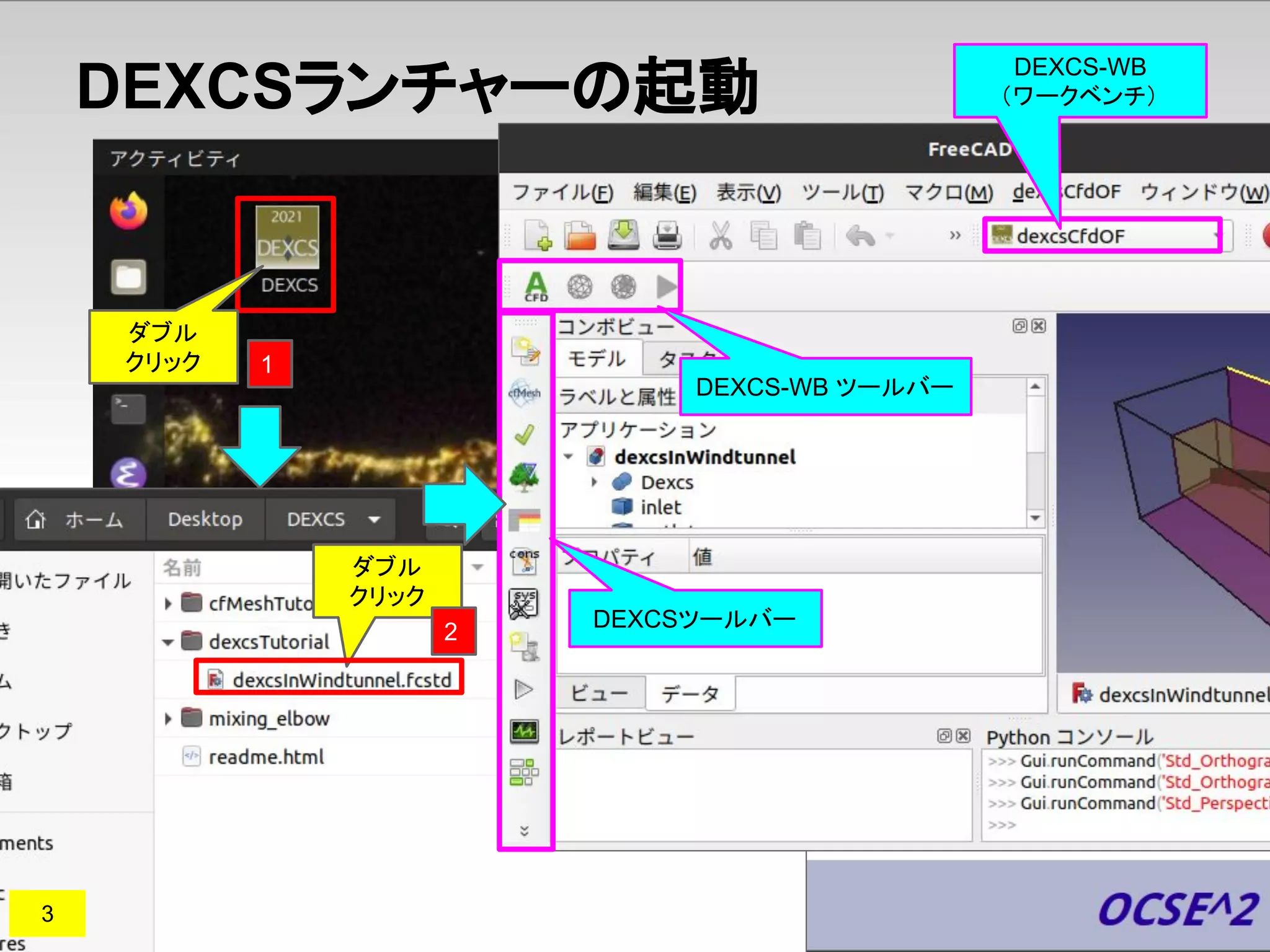Open the 表示(V) menu
This screenshot has width=1270, height=952.
748,192
